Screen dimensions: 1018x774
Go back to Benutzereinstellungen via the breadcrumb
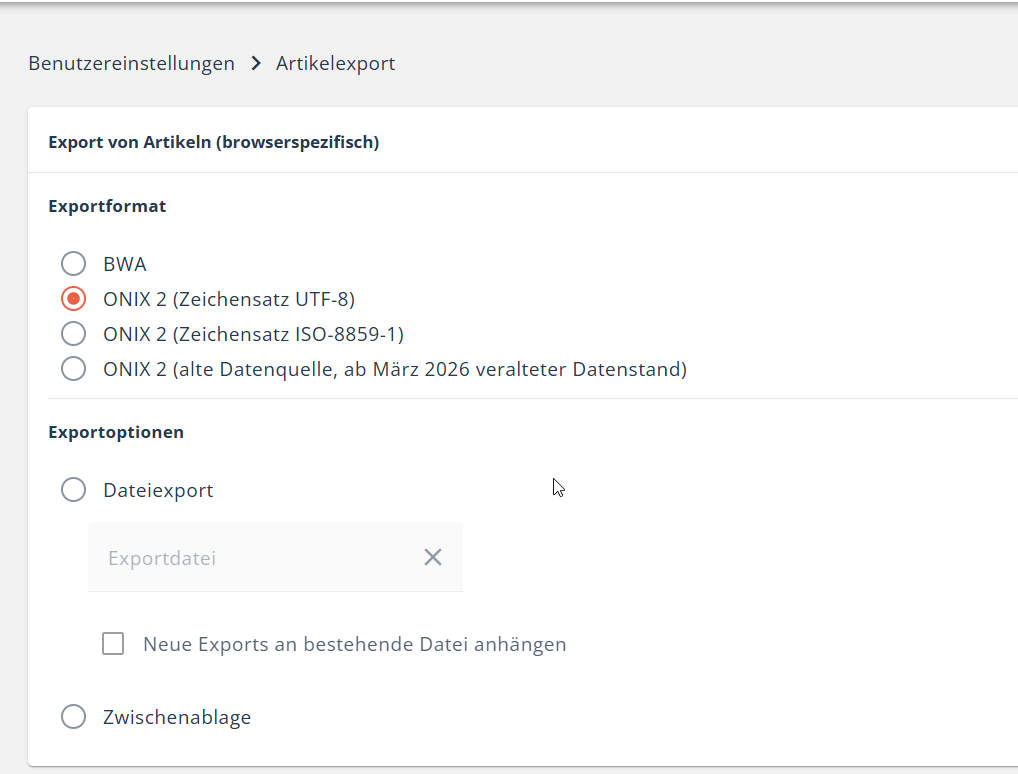pyautogui.click(x=131, y=64)
